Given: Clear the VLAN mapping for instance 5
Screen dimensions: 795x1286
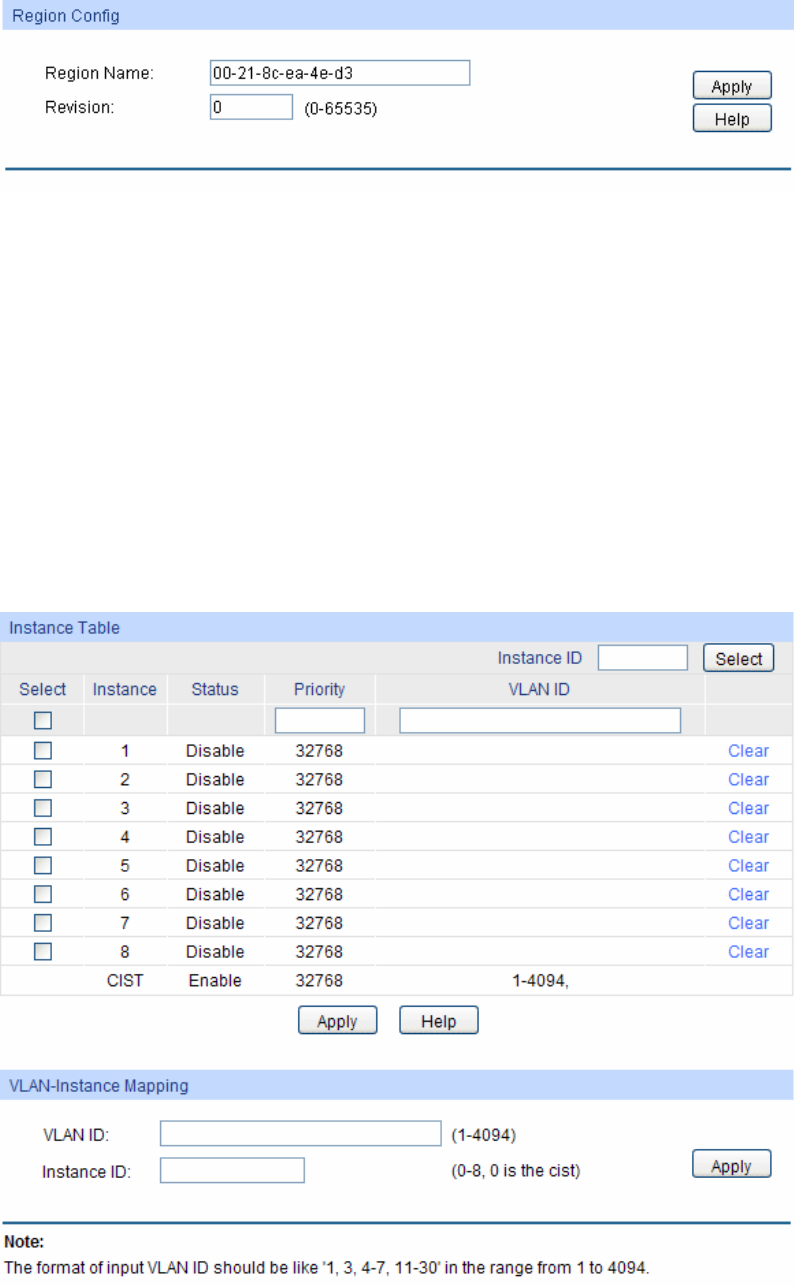Looking at the screenshot, I should pos(748,866).
